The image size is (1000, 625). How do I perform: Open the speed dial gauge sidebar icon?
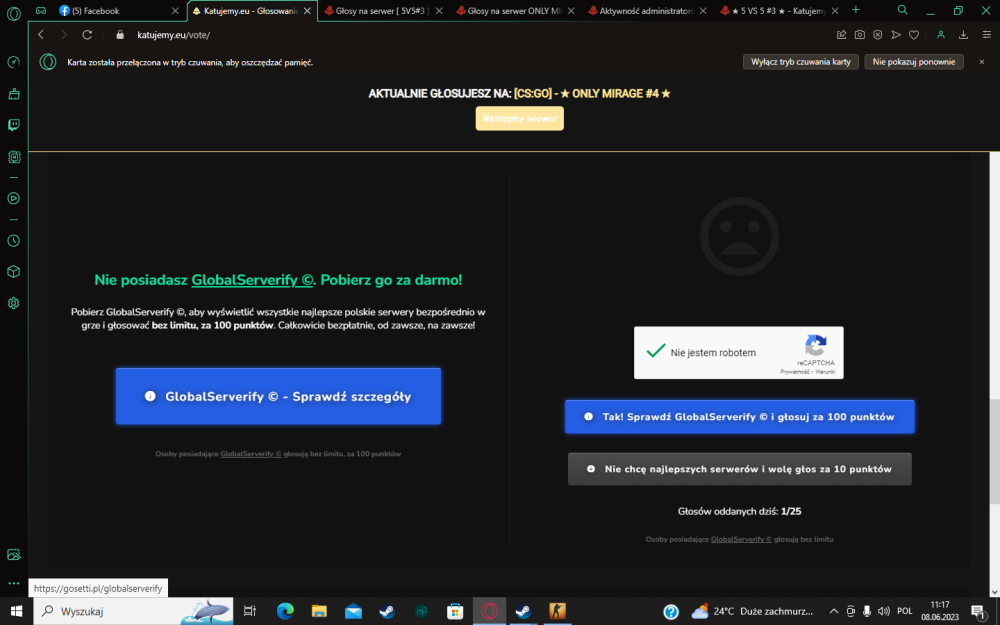click(13, 62)
